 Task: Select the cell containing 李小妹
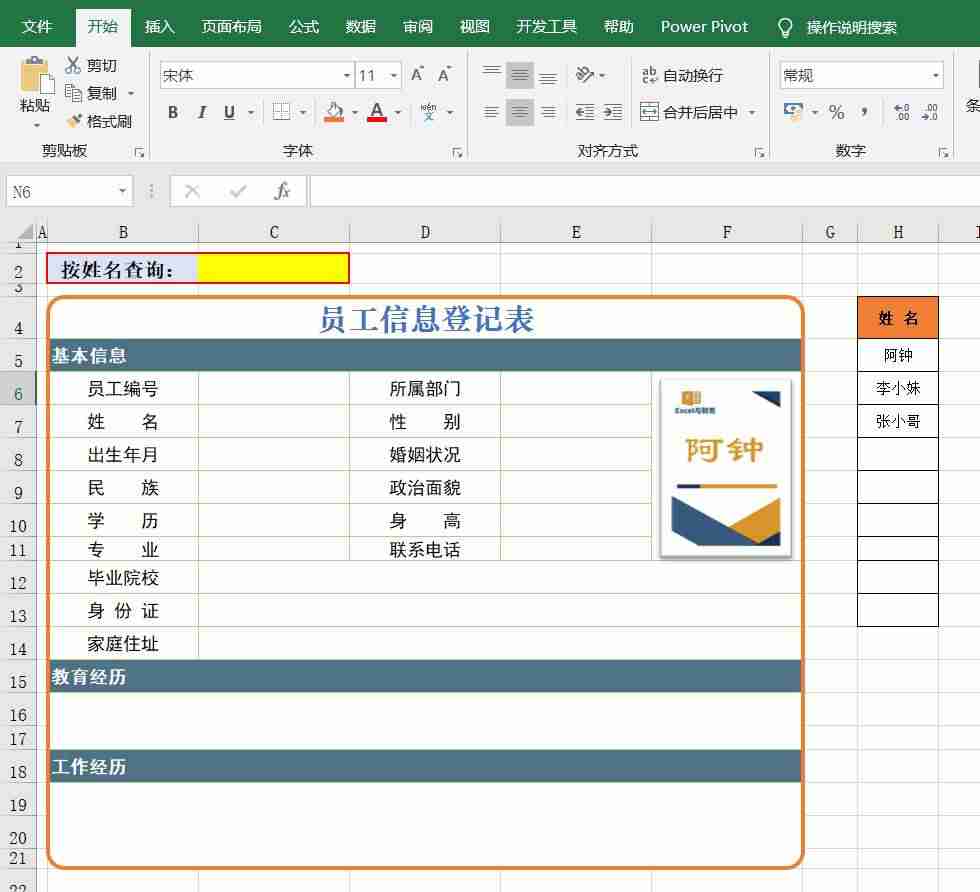point(898,388)
